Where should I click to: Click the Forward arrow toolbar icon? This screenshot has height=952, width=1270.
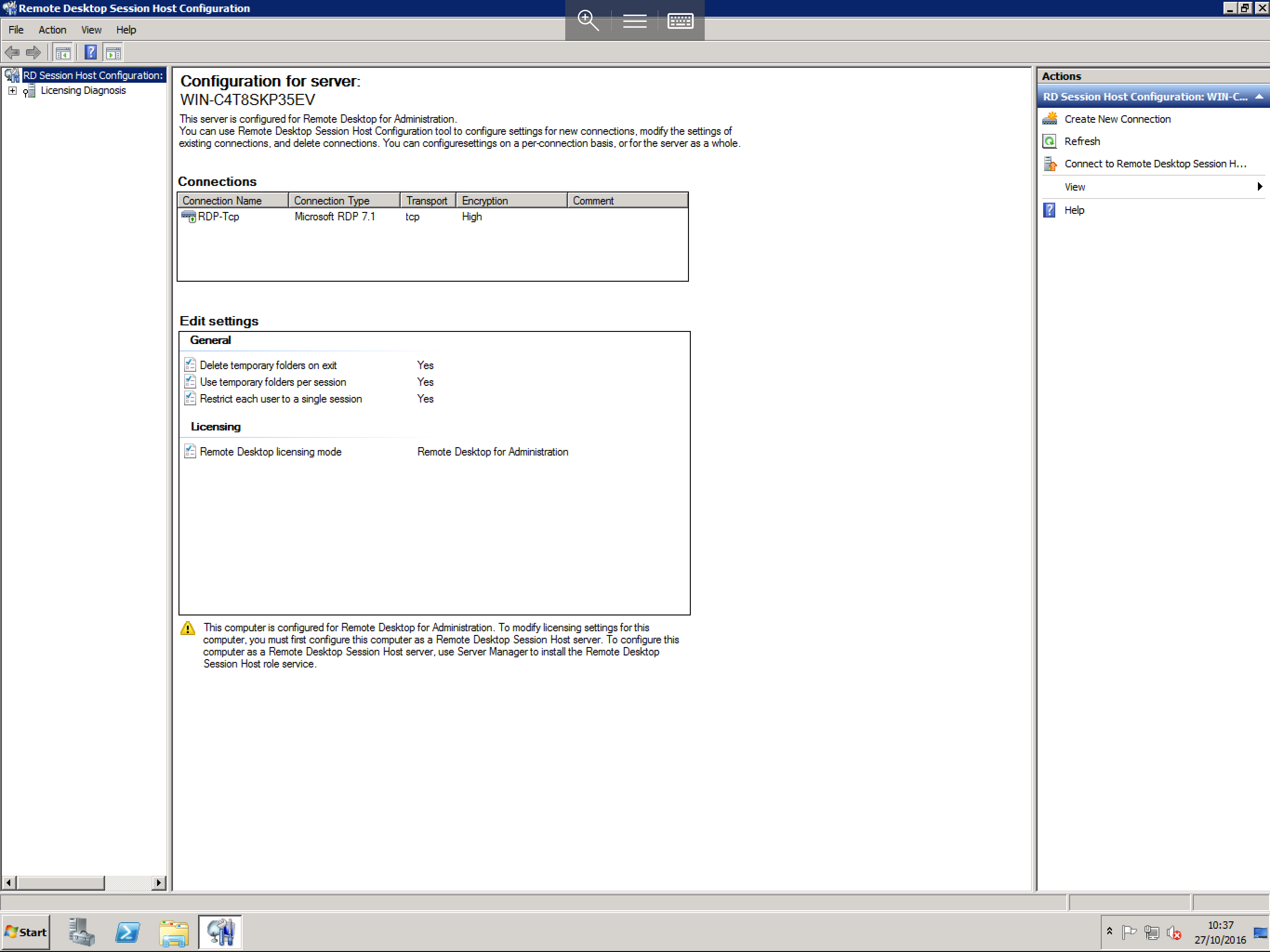coord(34,53)
